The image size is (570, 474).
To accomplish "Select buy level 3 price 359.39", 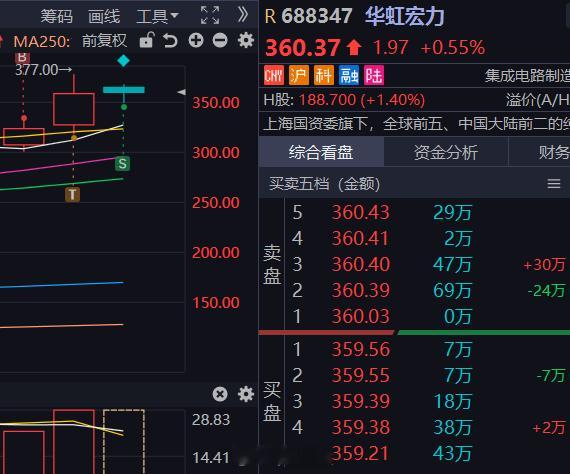I will click(360, 401).
